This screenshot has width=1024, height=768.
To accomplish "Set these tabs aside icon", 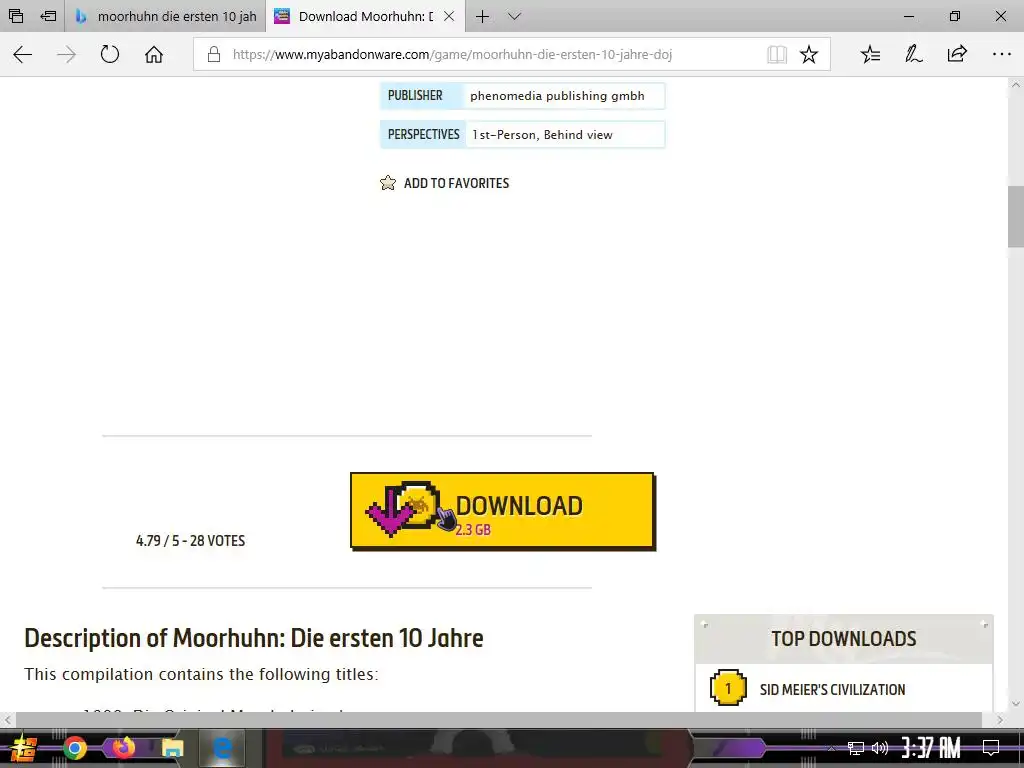I will (x=48, y=16).
